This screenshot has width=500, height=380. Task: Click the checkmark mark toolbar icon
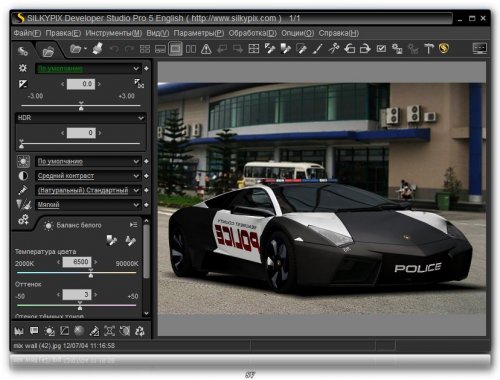[x=381, y=49]
